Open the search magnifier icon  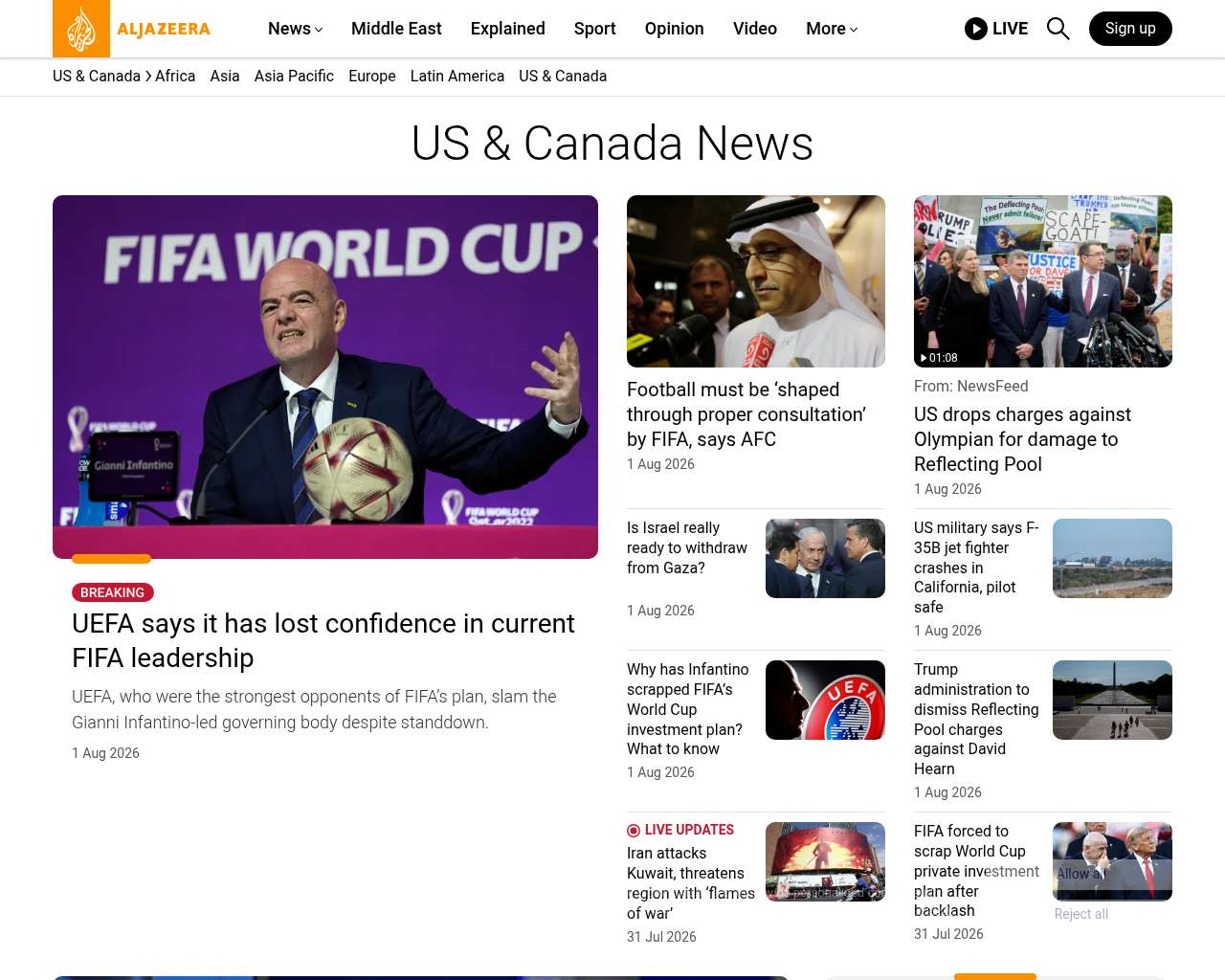pos(1058,29)
